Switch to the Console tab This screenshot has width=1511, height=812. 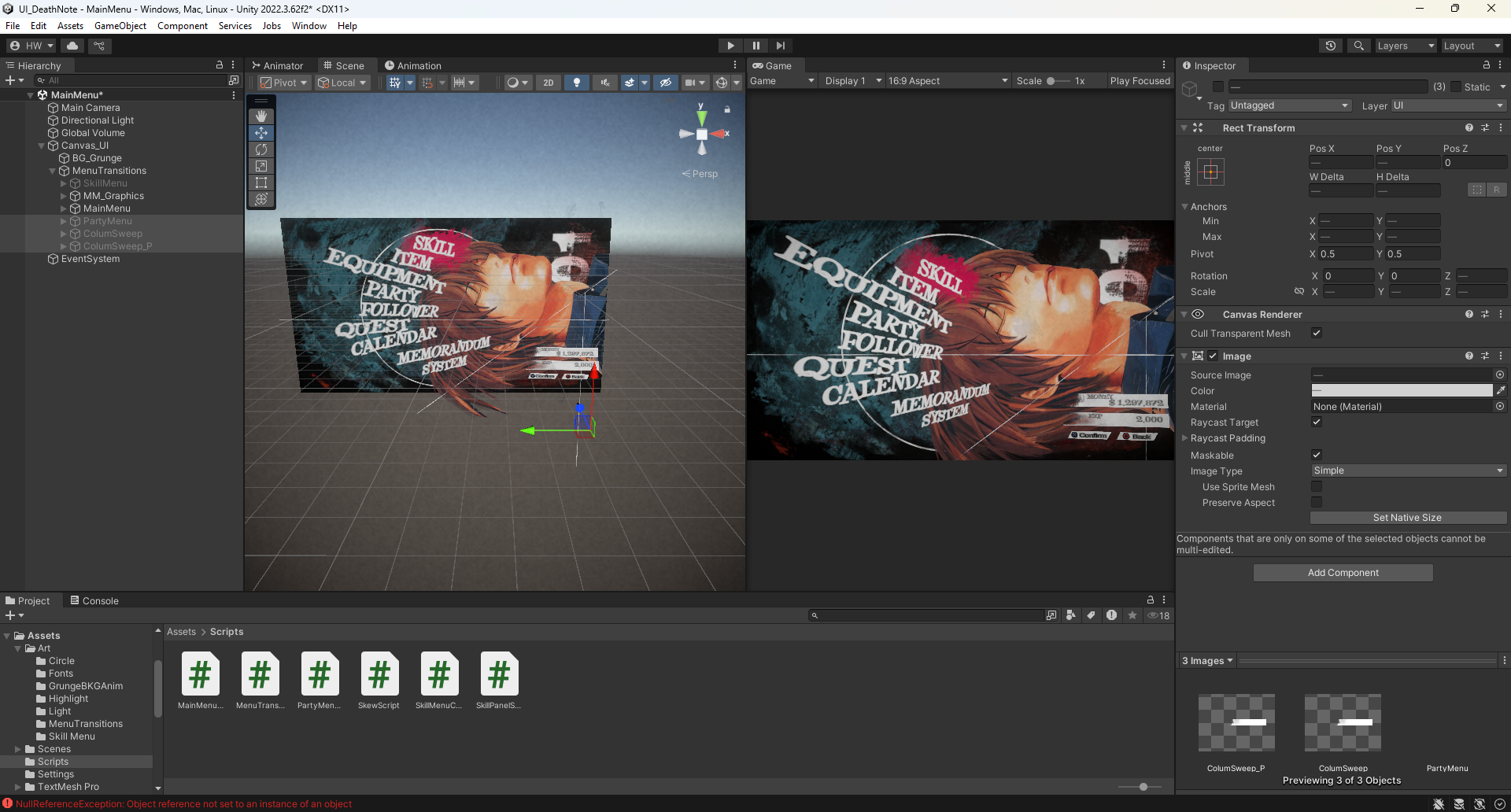click(x=94, y=600)
